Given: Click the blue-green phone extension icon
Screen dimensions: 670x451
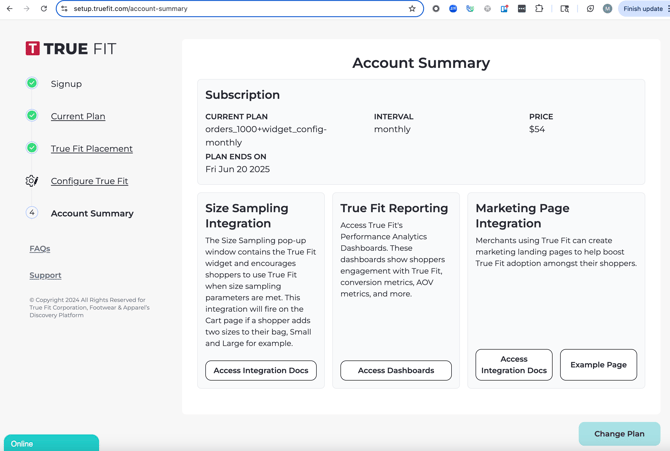Looking at the screenshot, I should coord(470,9).
